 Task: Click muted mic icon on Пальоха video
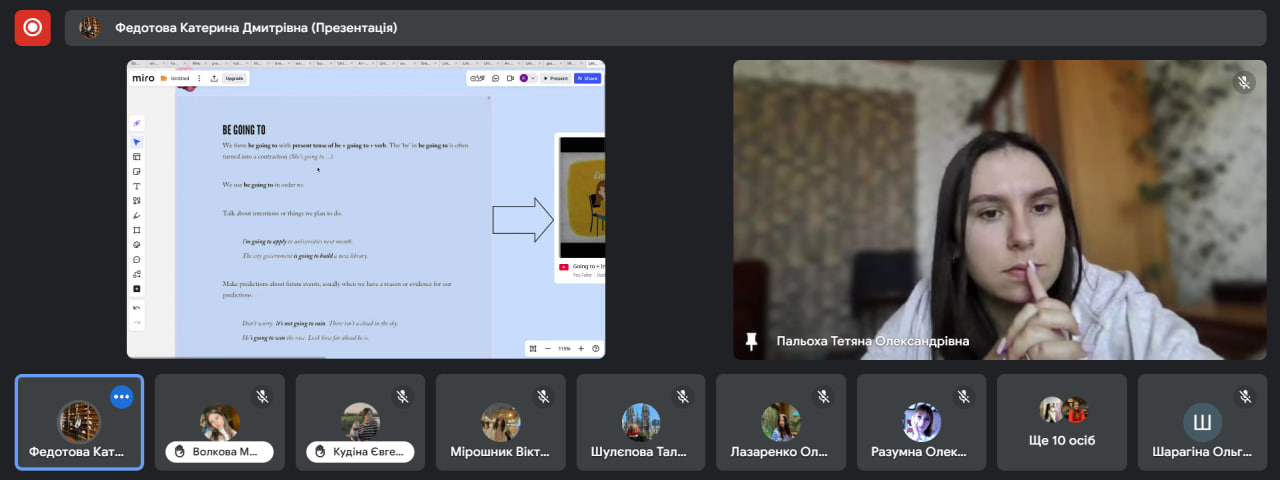pos(1244,82)
